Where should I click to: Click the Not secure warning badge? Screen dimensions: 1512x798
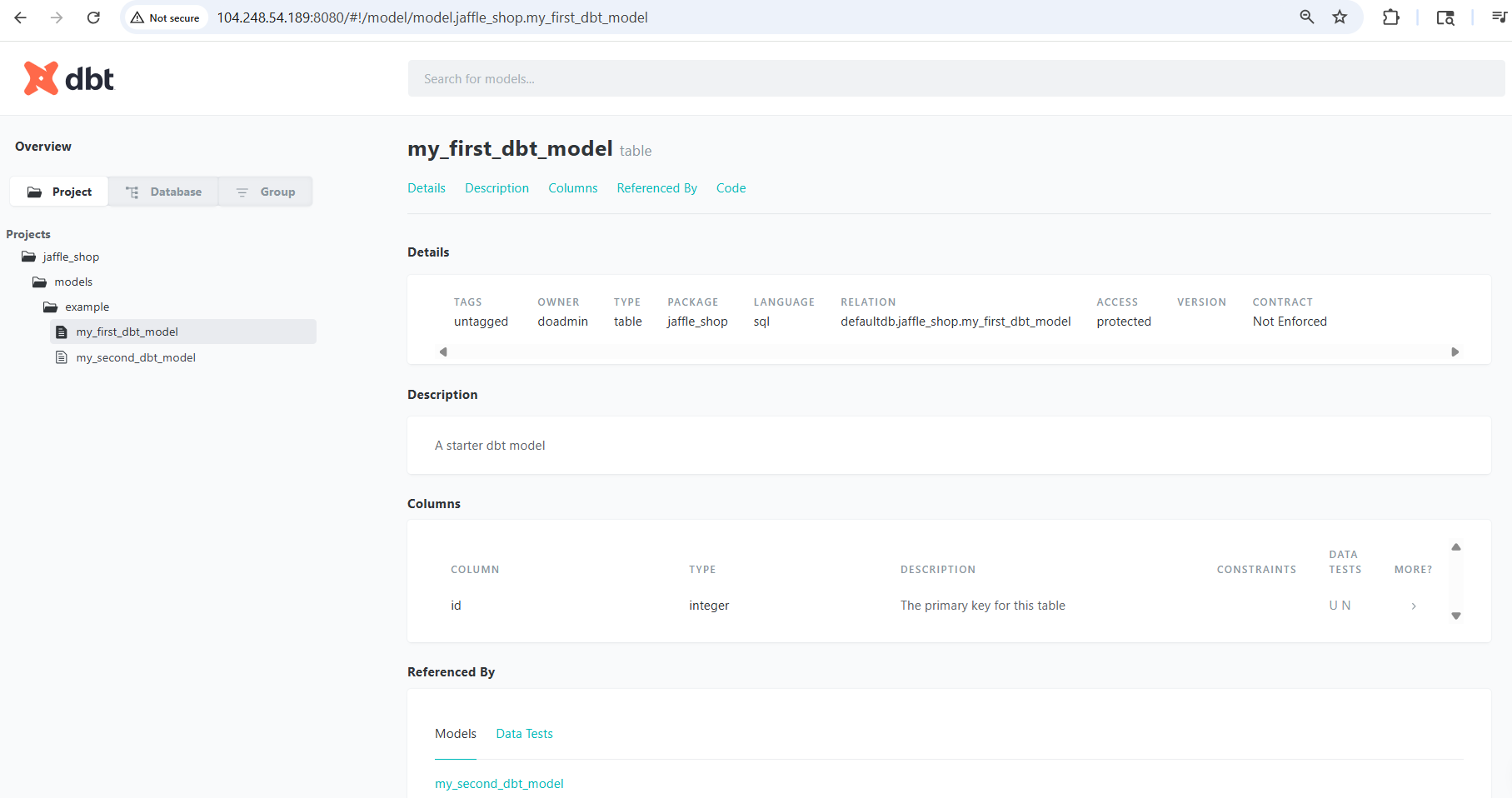(165, 17)
